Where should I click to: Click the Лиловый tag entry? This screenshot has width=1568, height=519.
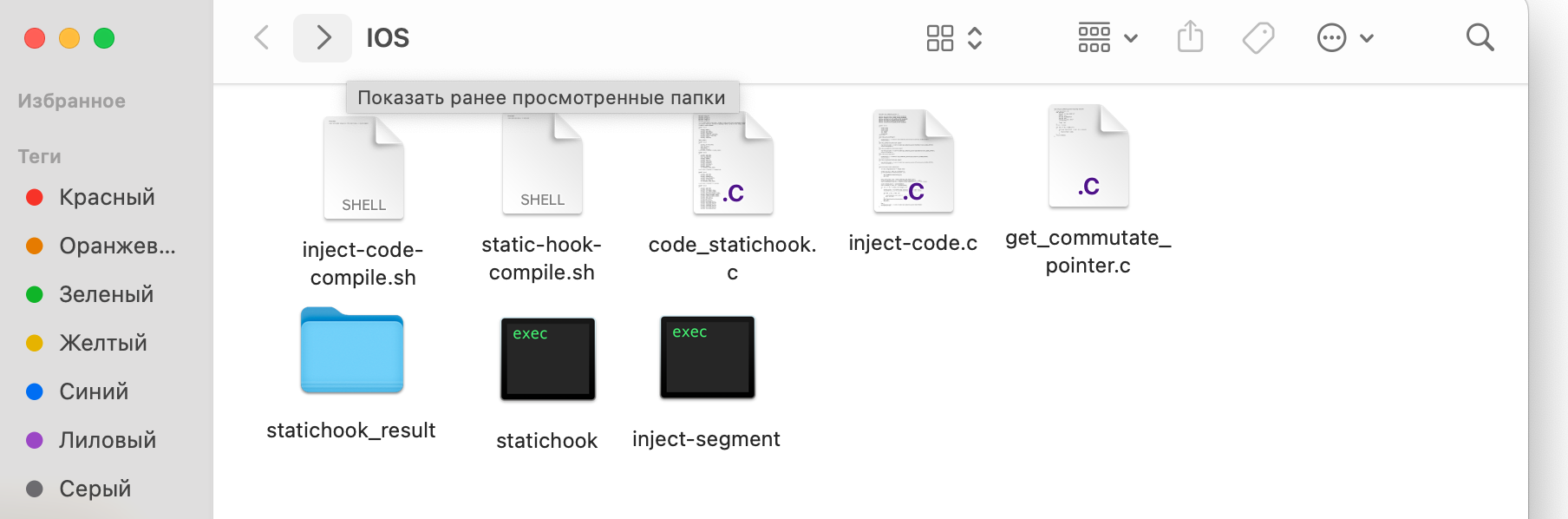click(x=108, y=440)
